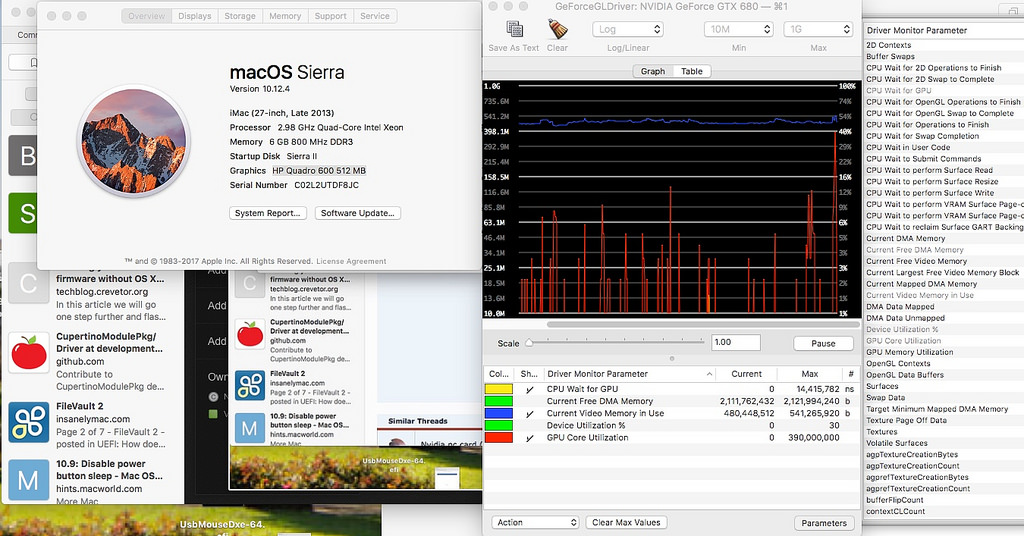
Task: Toggle Show checkmark for GPU Core Utilization
Action: click(x=530, y=438)
